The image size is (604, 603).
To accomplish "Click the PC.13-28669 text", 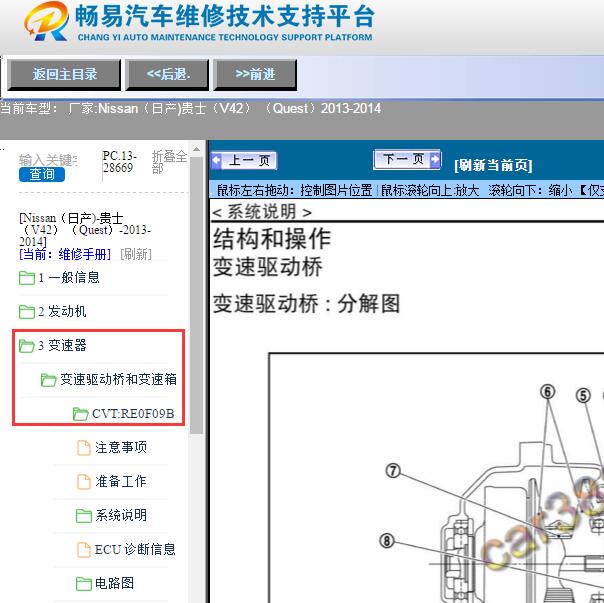I will point(119,162).
